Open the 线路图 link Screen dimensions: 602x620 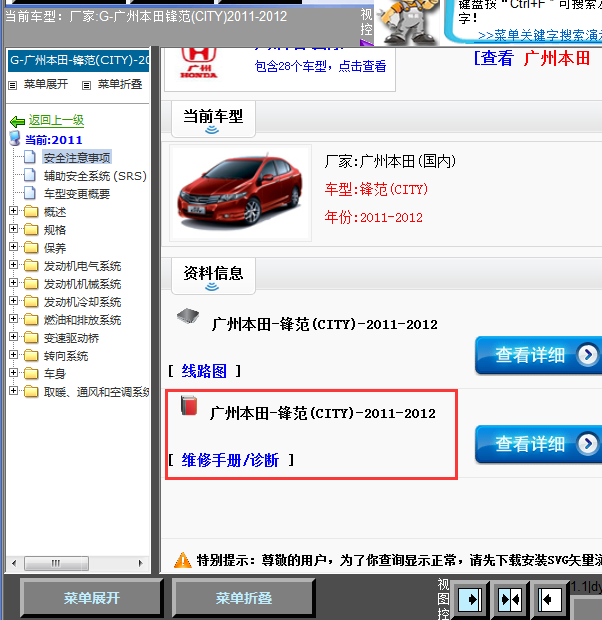tap(204, 371)
